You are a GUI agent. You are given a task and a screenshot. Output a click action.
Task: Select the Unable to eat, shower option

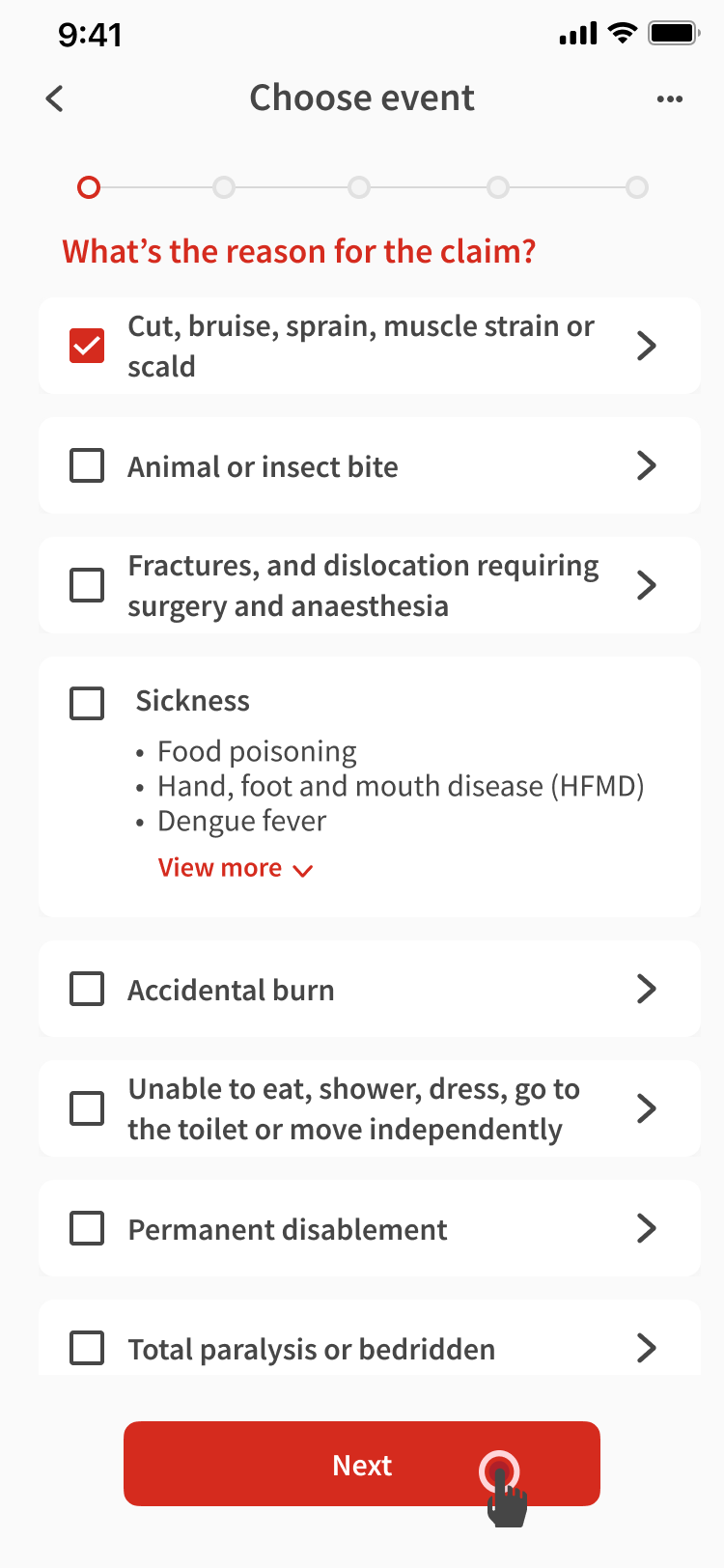(x=87, y=1108)
